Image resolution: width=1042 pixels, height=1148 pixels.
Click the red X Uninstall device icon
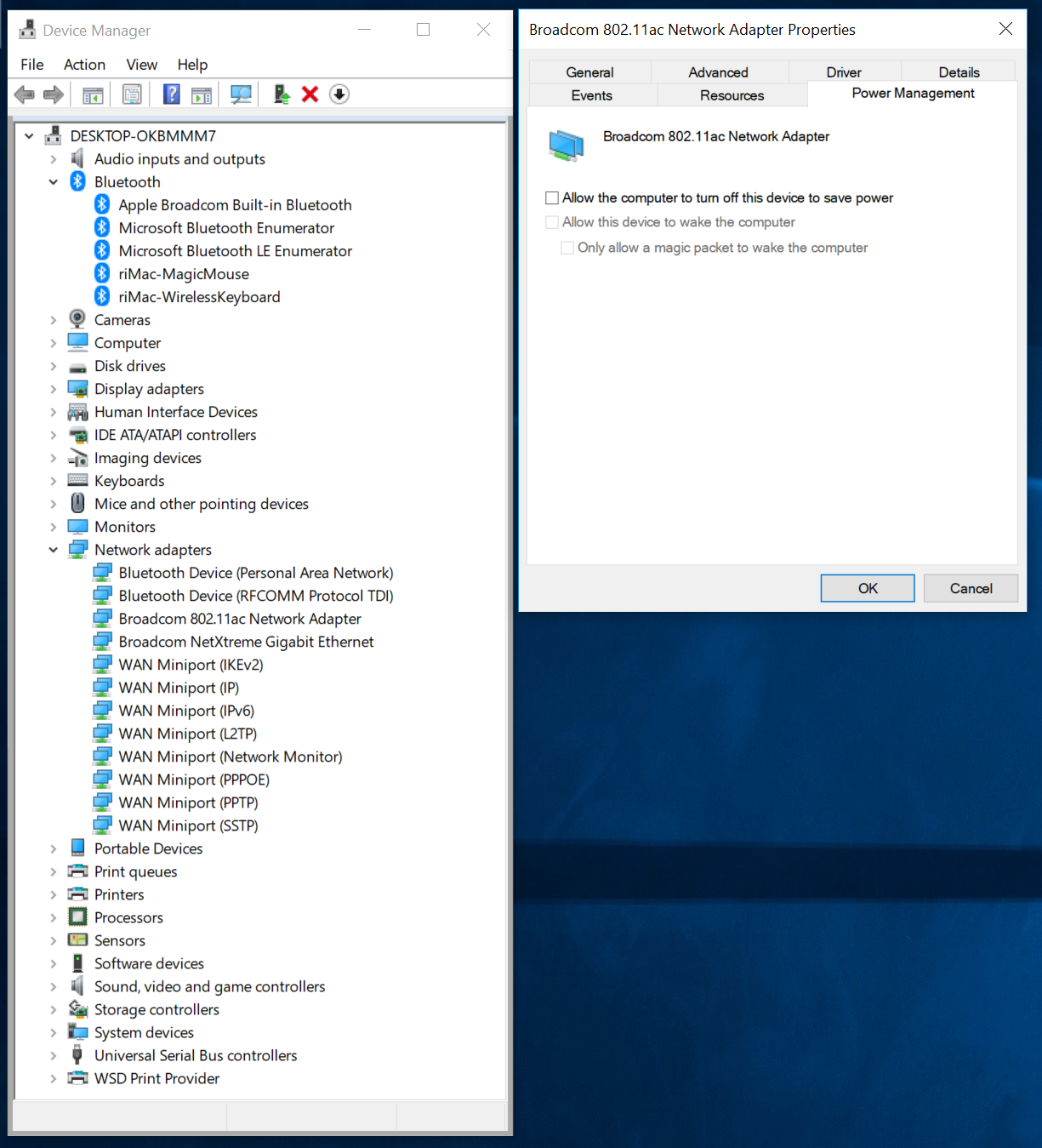pyautogui.click(x=310, y=94)
